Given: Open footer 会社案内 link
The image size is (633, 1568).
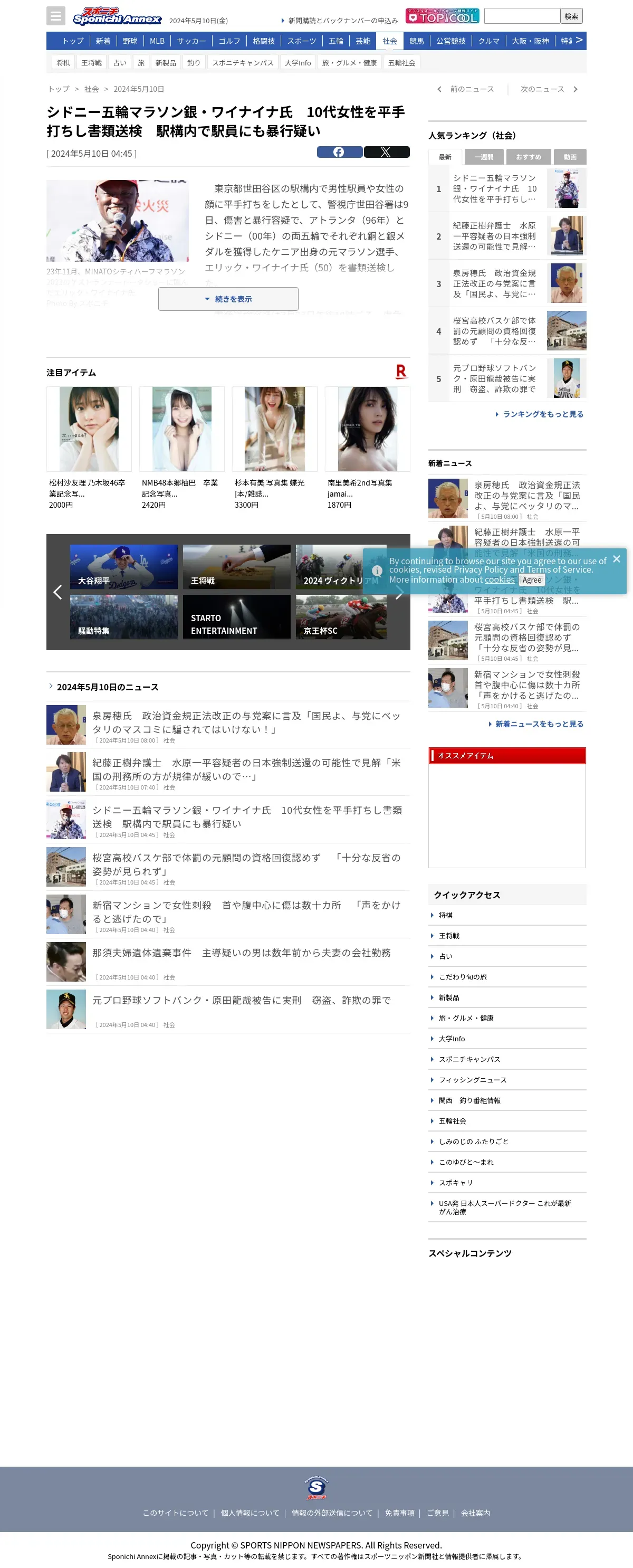Looking at the screenshot, I should click(475, 1513).
